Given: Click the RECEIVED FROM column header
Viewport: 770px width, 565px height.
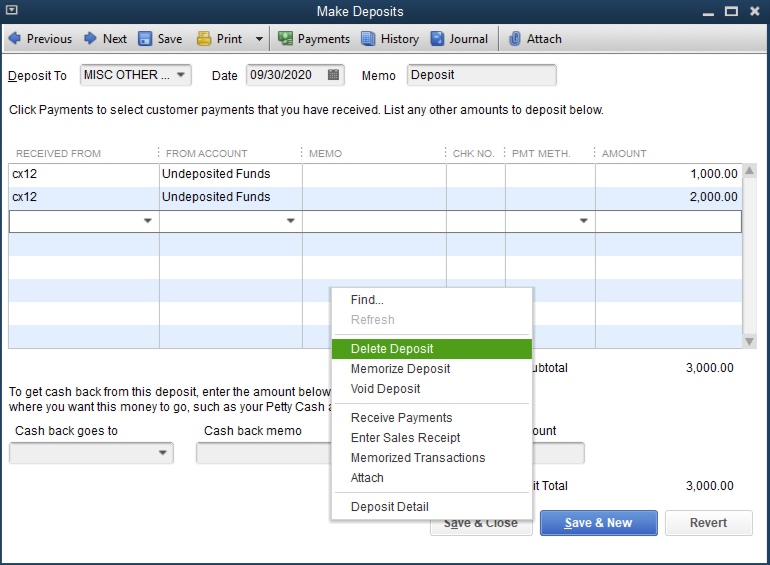Looking at the screenshot, I should click(58, 154).
